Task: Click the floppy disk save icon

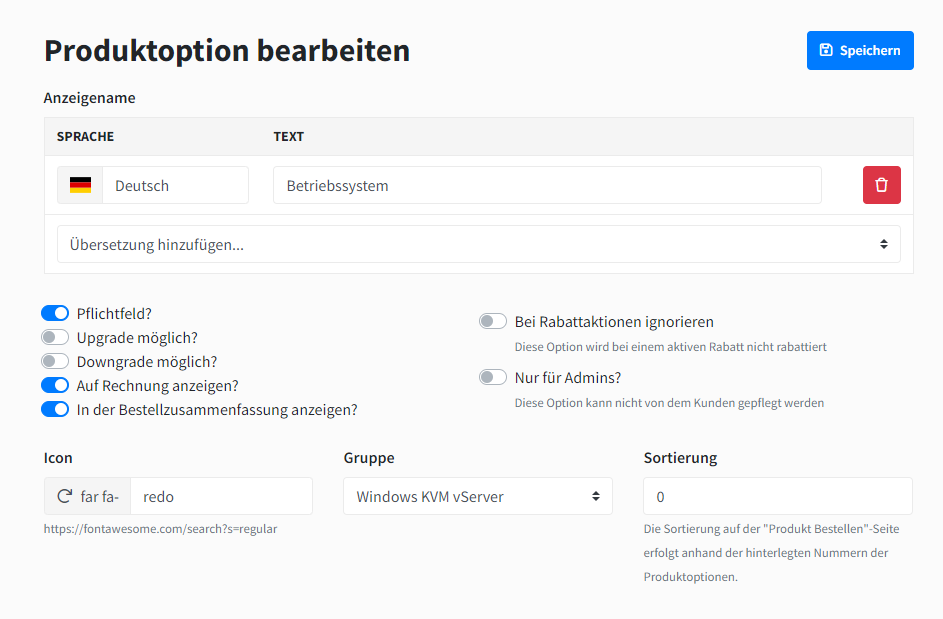Action: click(826, 50)
